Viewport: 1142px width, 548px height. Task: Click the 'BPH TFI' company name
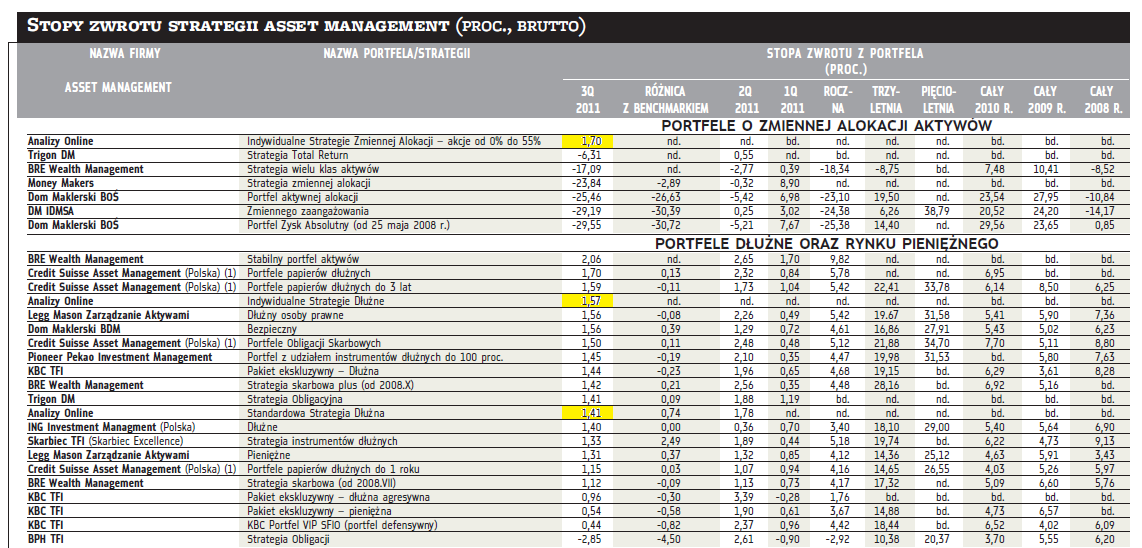[47, 539]
